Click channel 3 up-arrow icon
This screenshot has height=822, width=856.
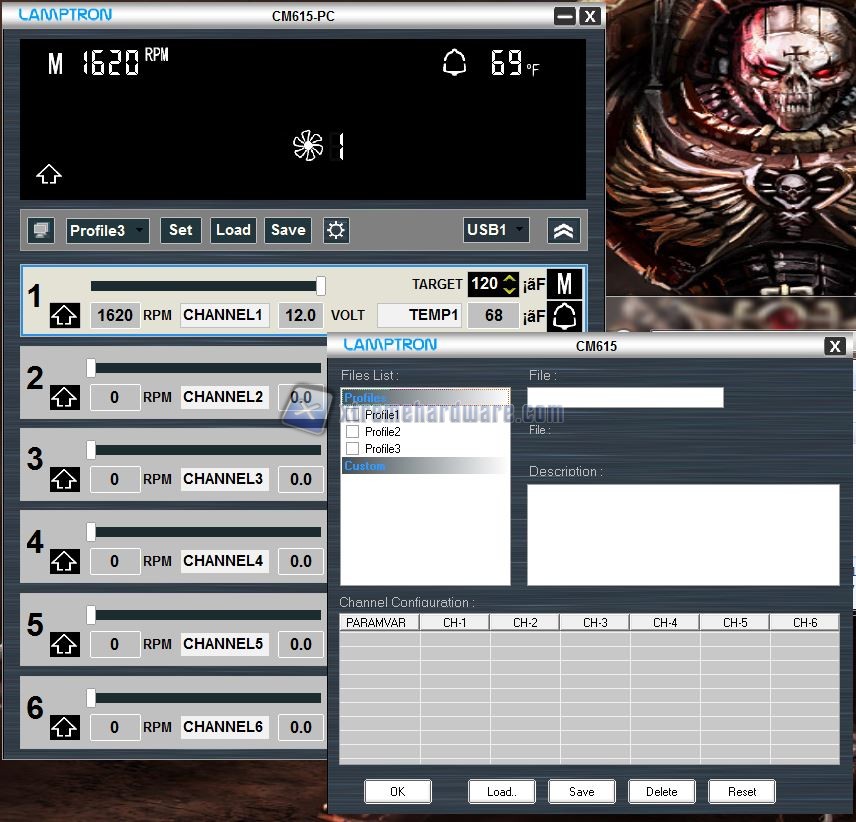[x=64, y=480]
